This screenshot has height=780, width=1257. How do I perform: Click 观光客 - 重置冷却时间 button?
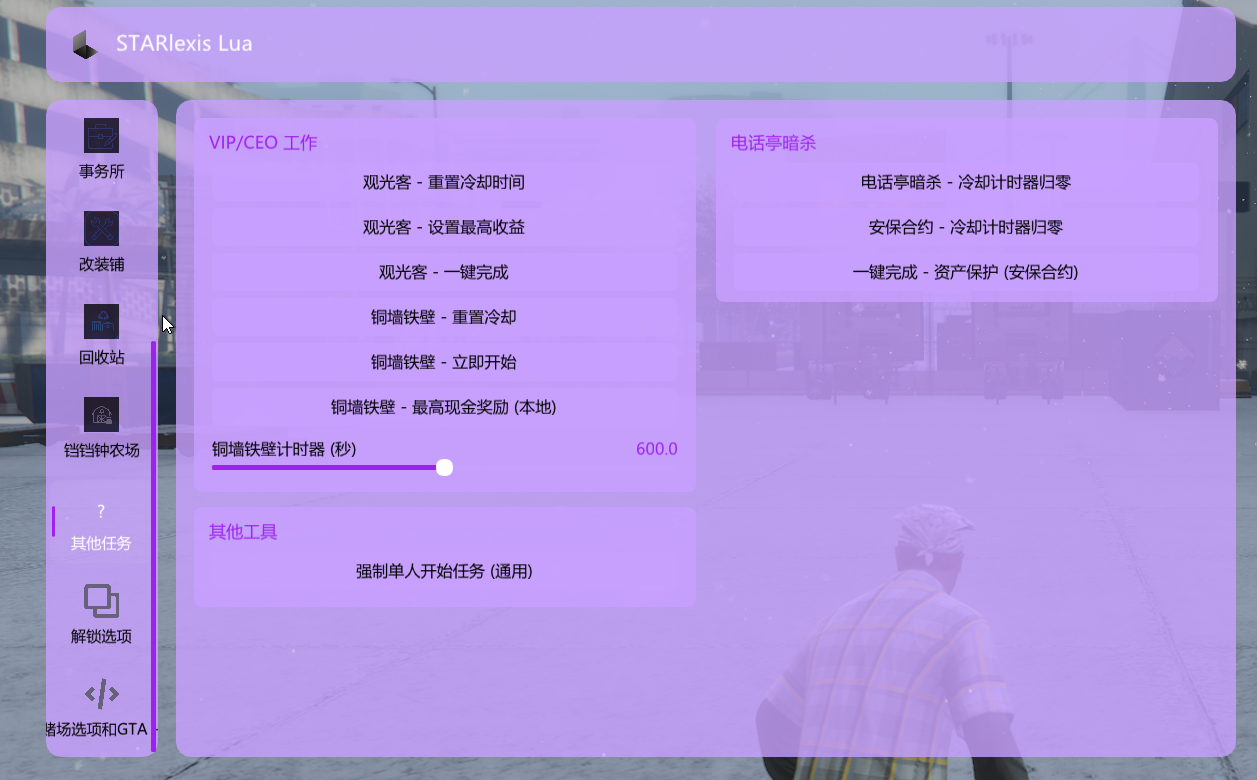444,183
